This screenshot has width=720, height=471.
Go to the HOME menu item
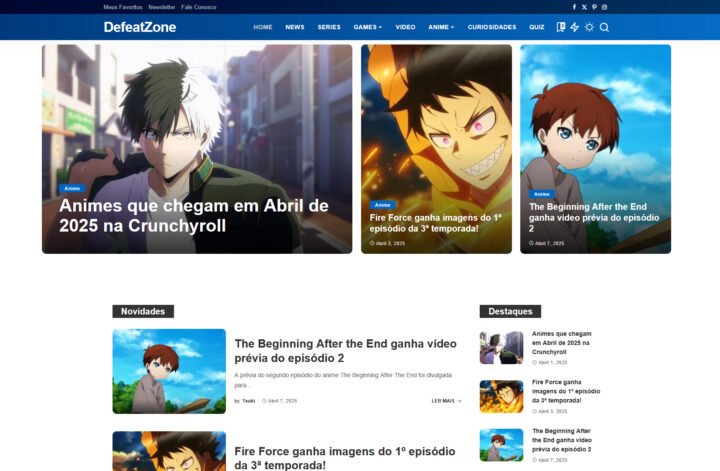(263, 27)
